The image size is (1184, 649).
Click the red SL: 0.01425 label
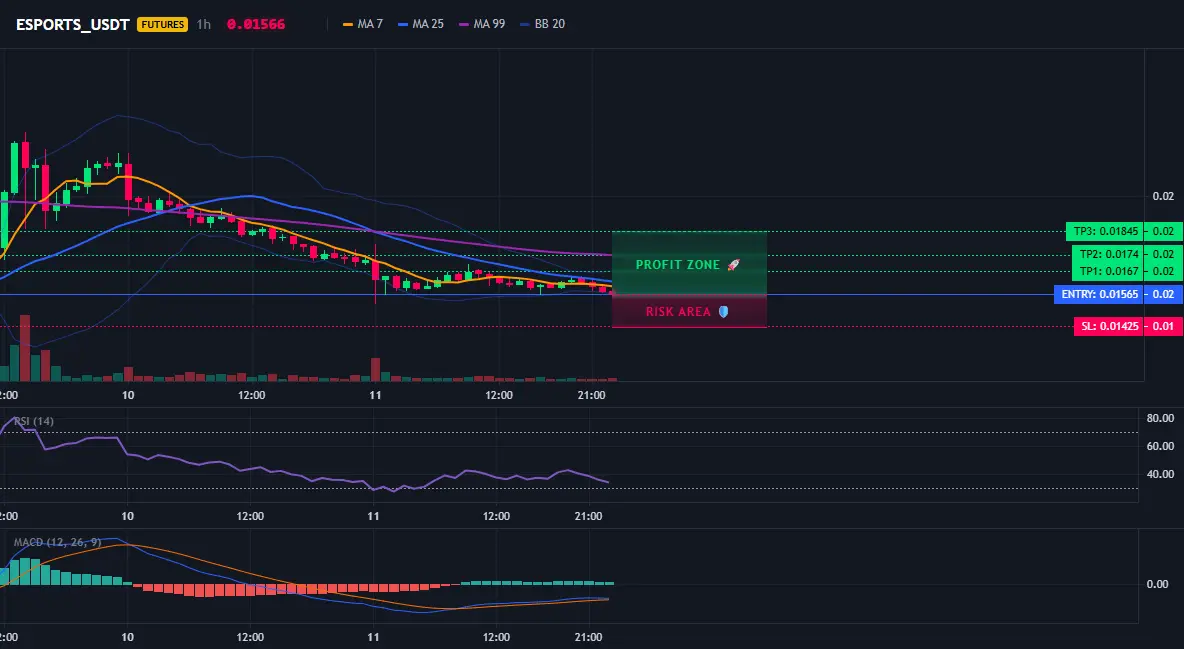1108,326
